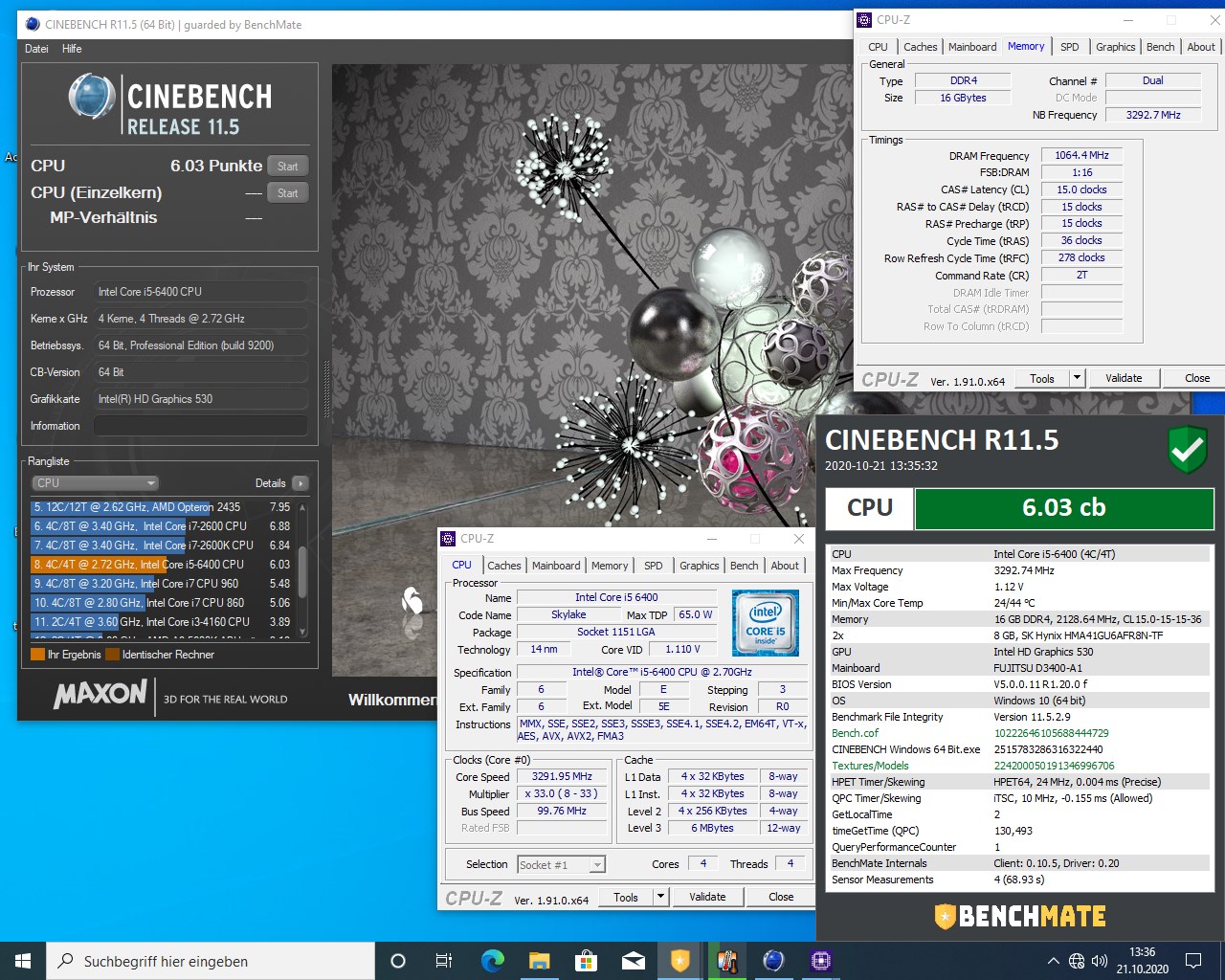Click the Cinebench globe logo

pos(92,97)
